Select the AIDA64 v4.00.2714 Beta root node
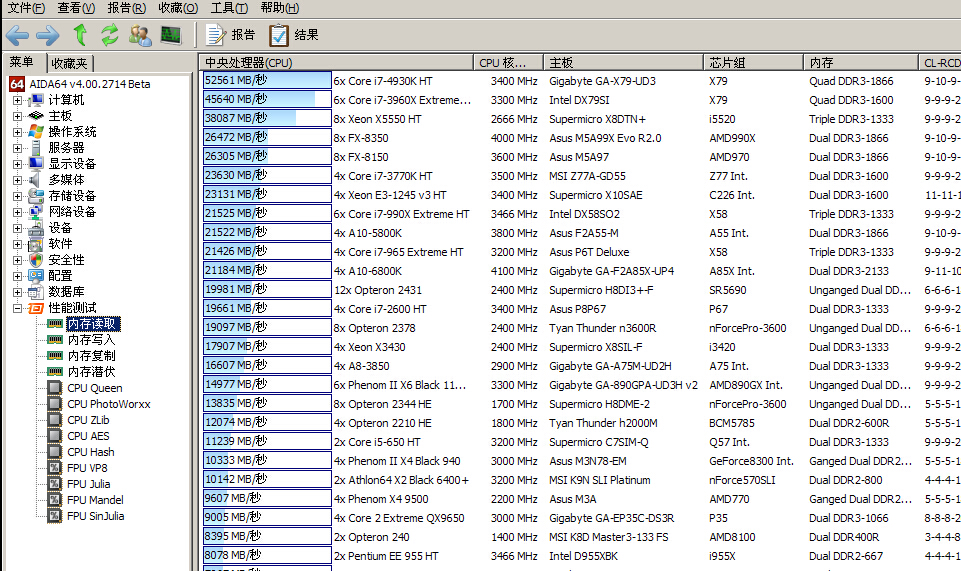Image resolution: width=961 pixels, height=571 pixels. point(89,84)
